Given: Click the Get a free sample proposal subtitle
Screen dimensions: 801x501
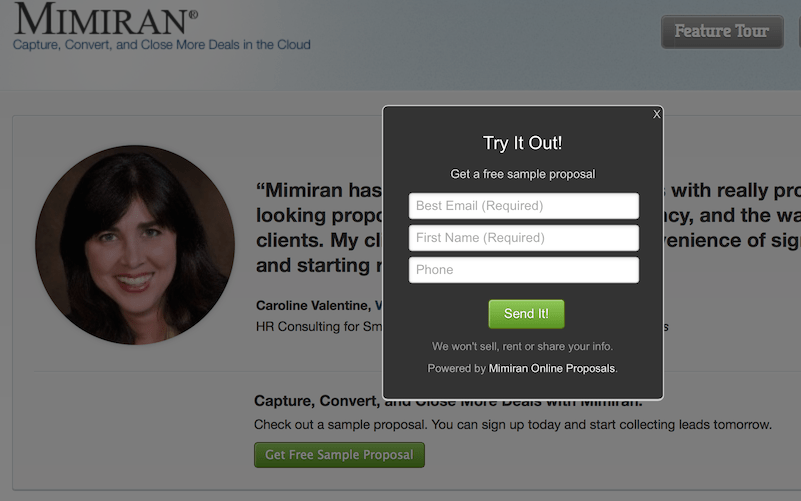Looking at the screenshot, I should [523, 174].
